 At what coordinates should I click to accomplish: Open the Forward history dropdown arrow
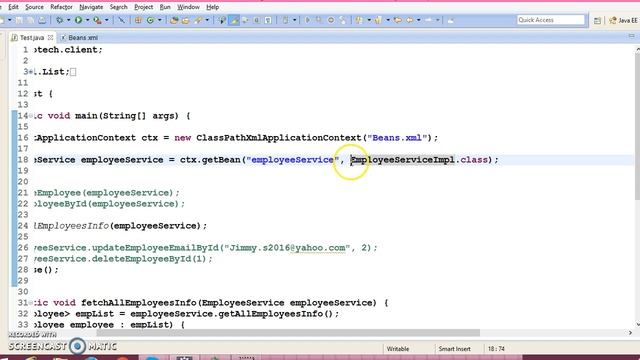pyautogui.click(x=438, y=20)
